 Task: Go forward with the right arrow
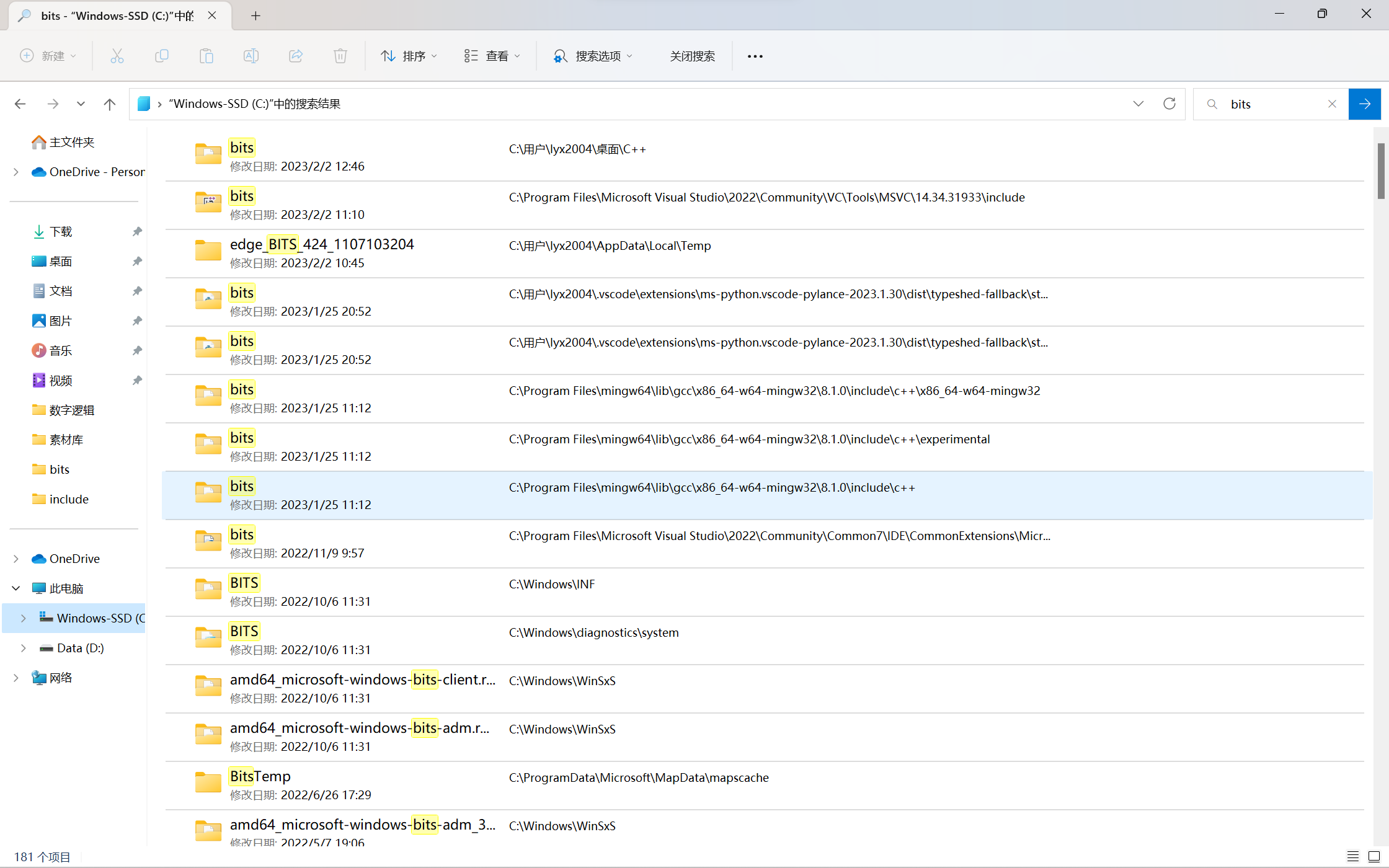click(x=53, y=104)
